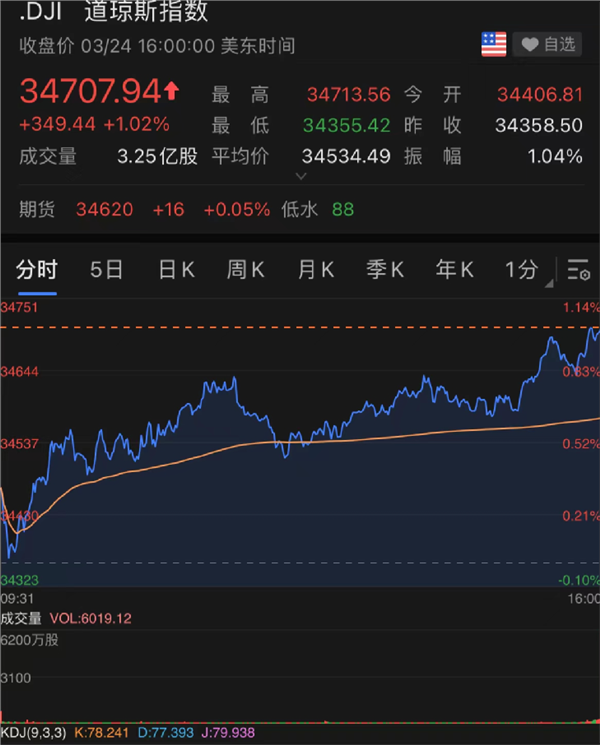Screen dimensions: 600x745
Task: Select the 分时 tab
Action: point(37,270)
